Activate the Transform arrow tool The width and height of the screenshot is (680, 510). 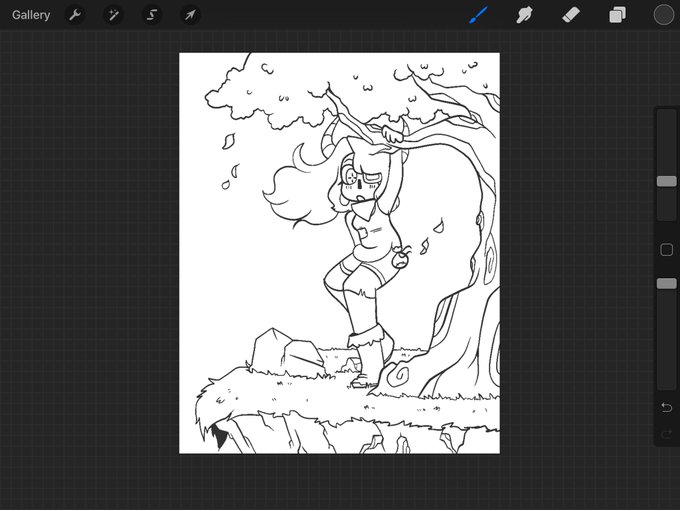pyautogui.click(x=190, y=15)
